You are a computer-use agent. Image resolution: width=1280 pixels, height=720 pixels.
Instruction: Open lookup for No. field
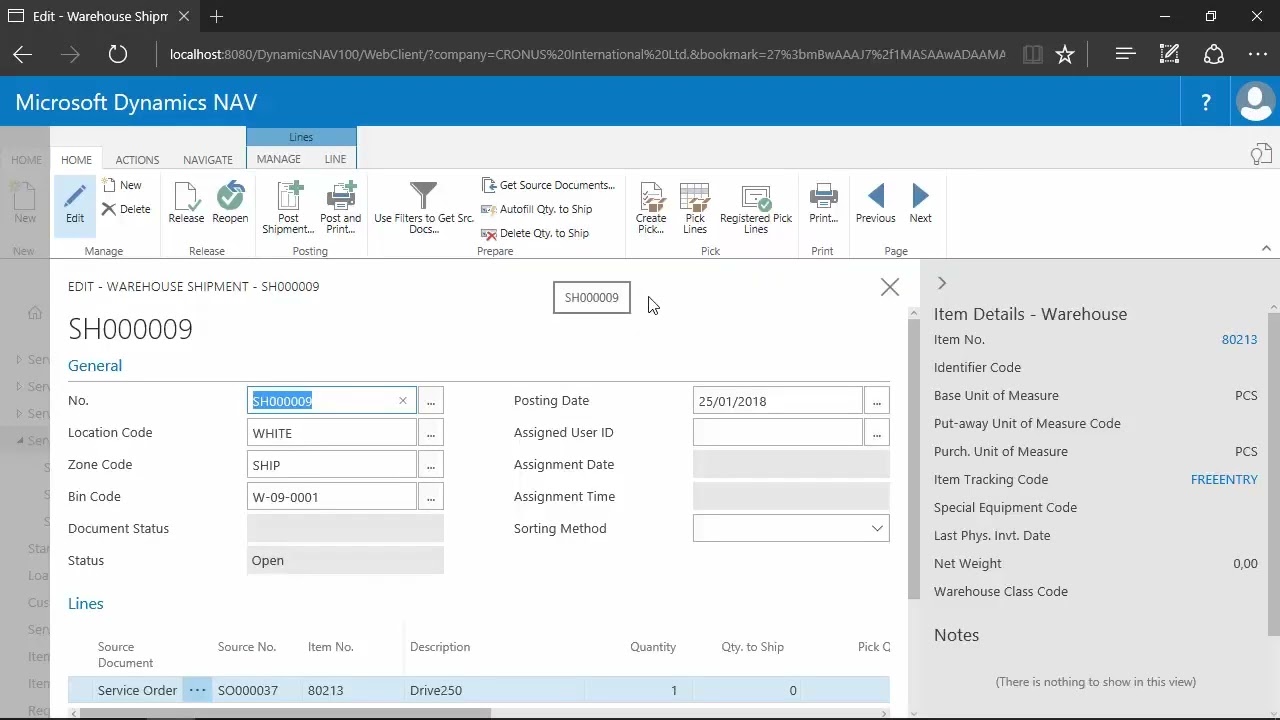(x=431, y=401)
